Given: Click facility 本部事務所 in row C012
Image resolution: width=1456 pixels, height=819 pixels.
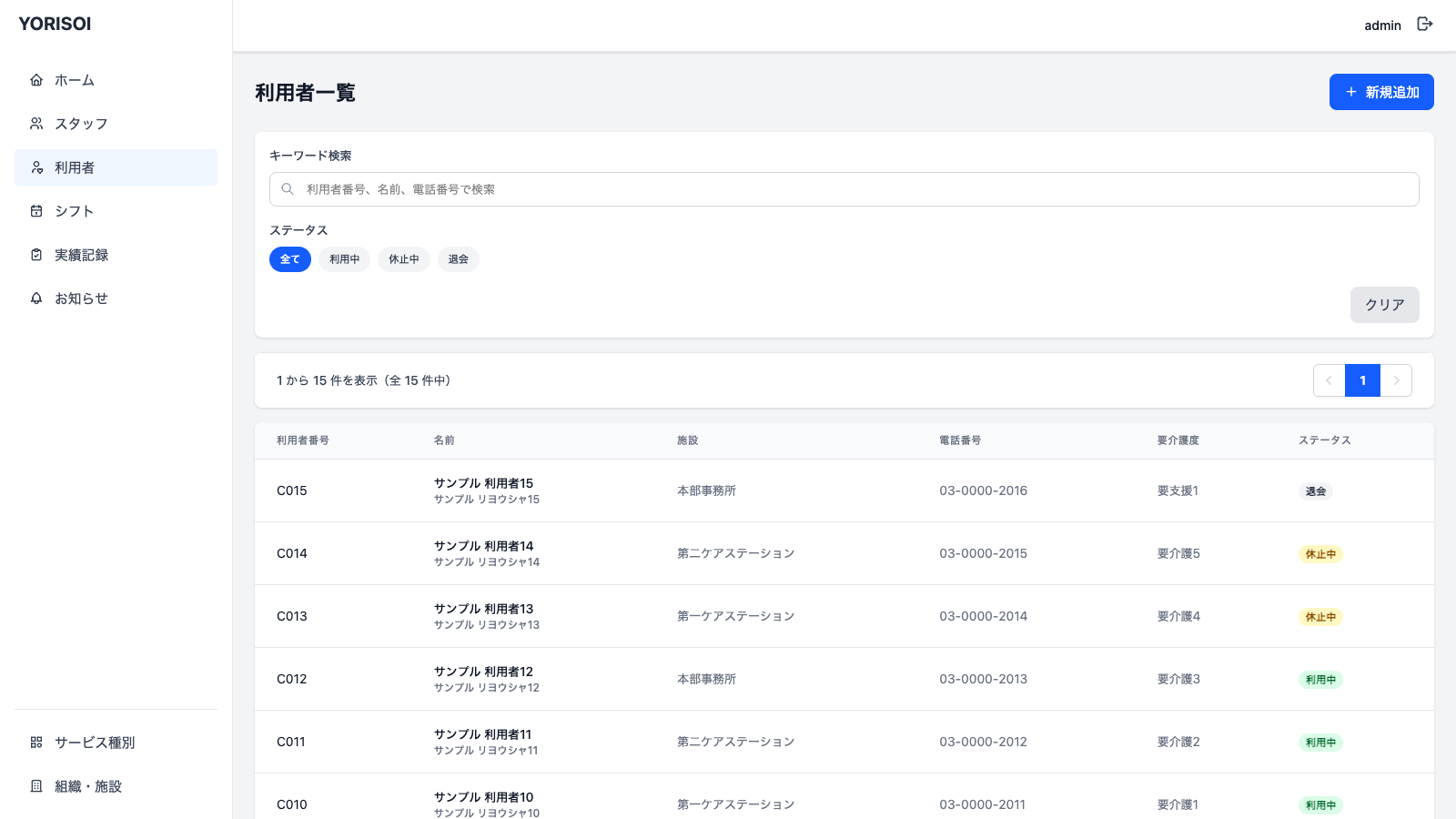Looking at the screenshot, I should coord(707,679).
